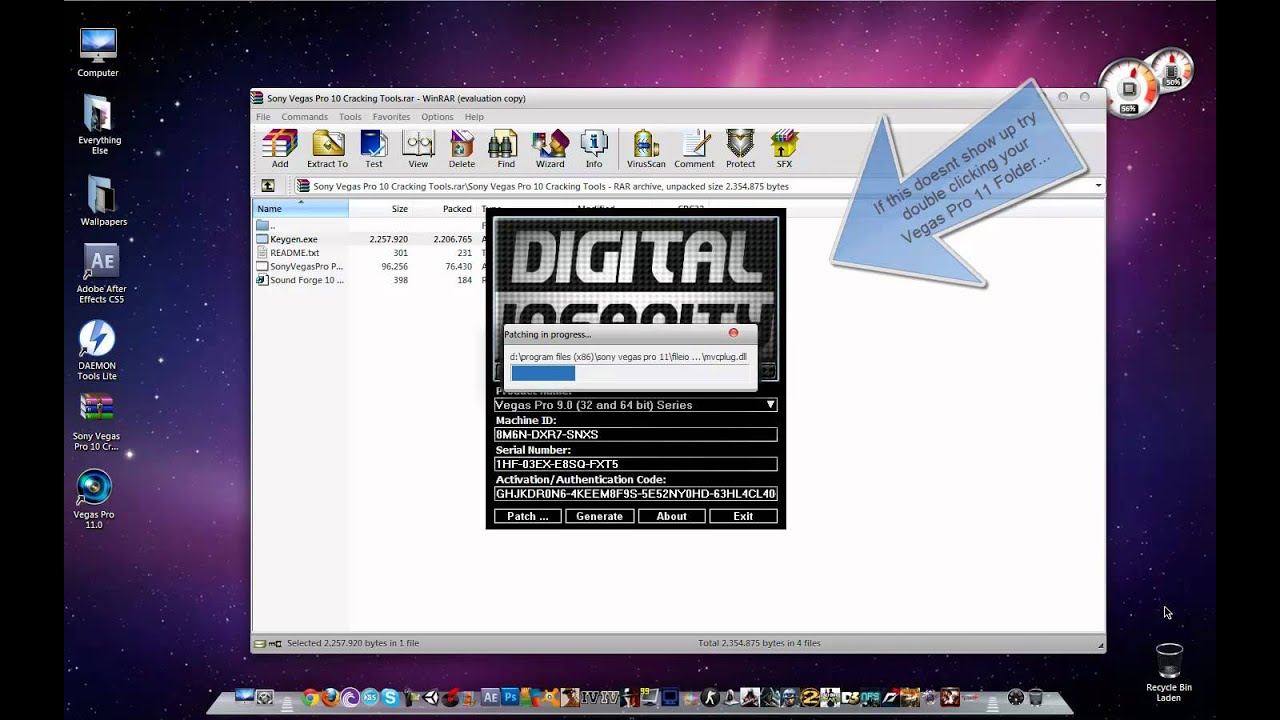The image size is (1280, 720).
Task: Sort by the Packed column header
Action: coord(445,208)
